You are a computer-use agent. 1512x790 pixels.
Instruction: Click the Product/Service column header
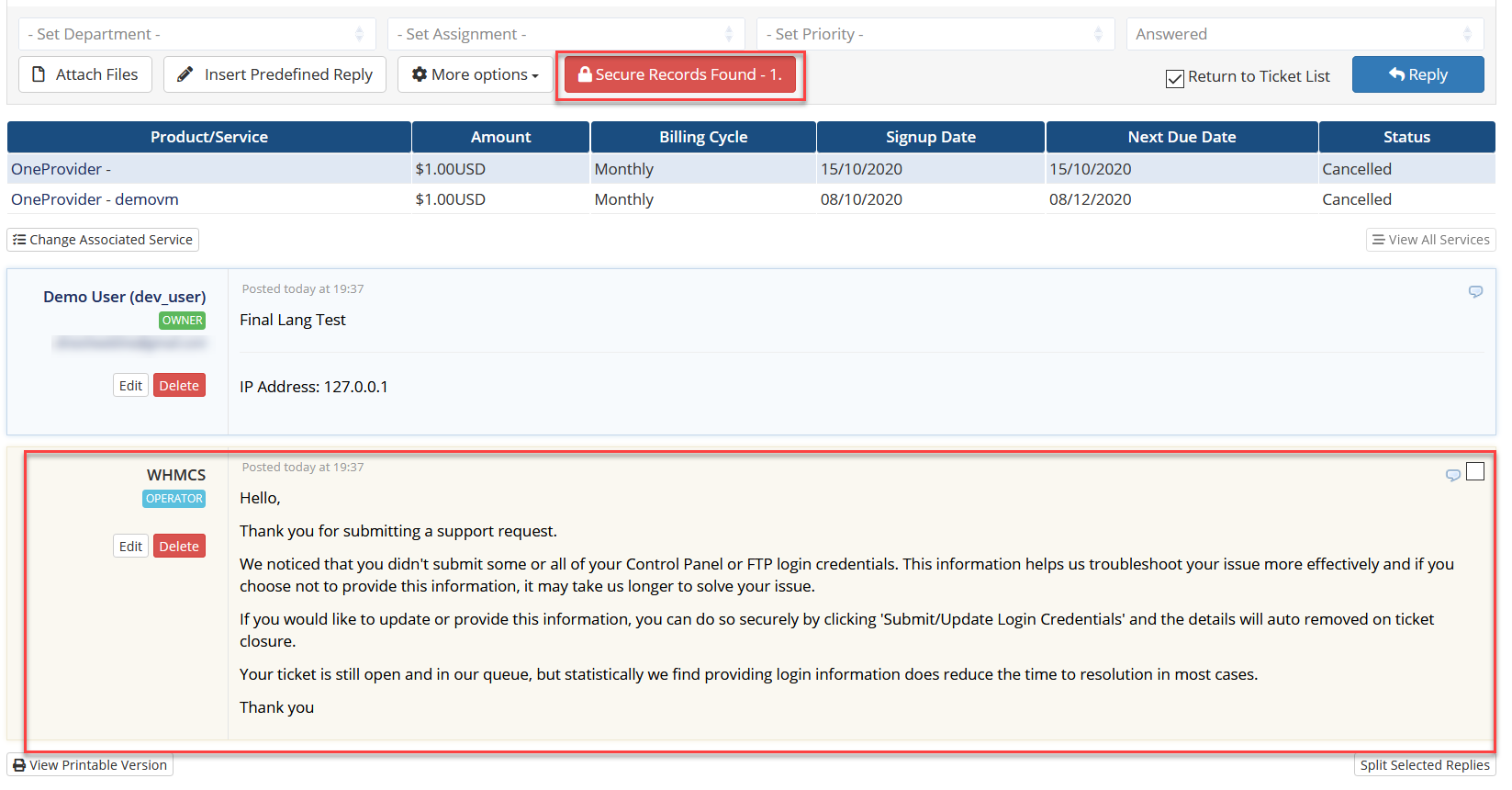(x=209, y=137)
